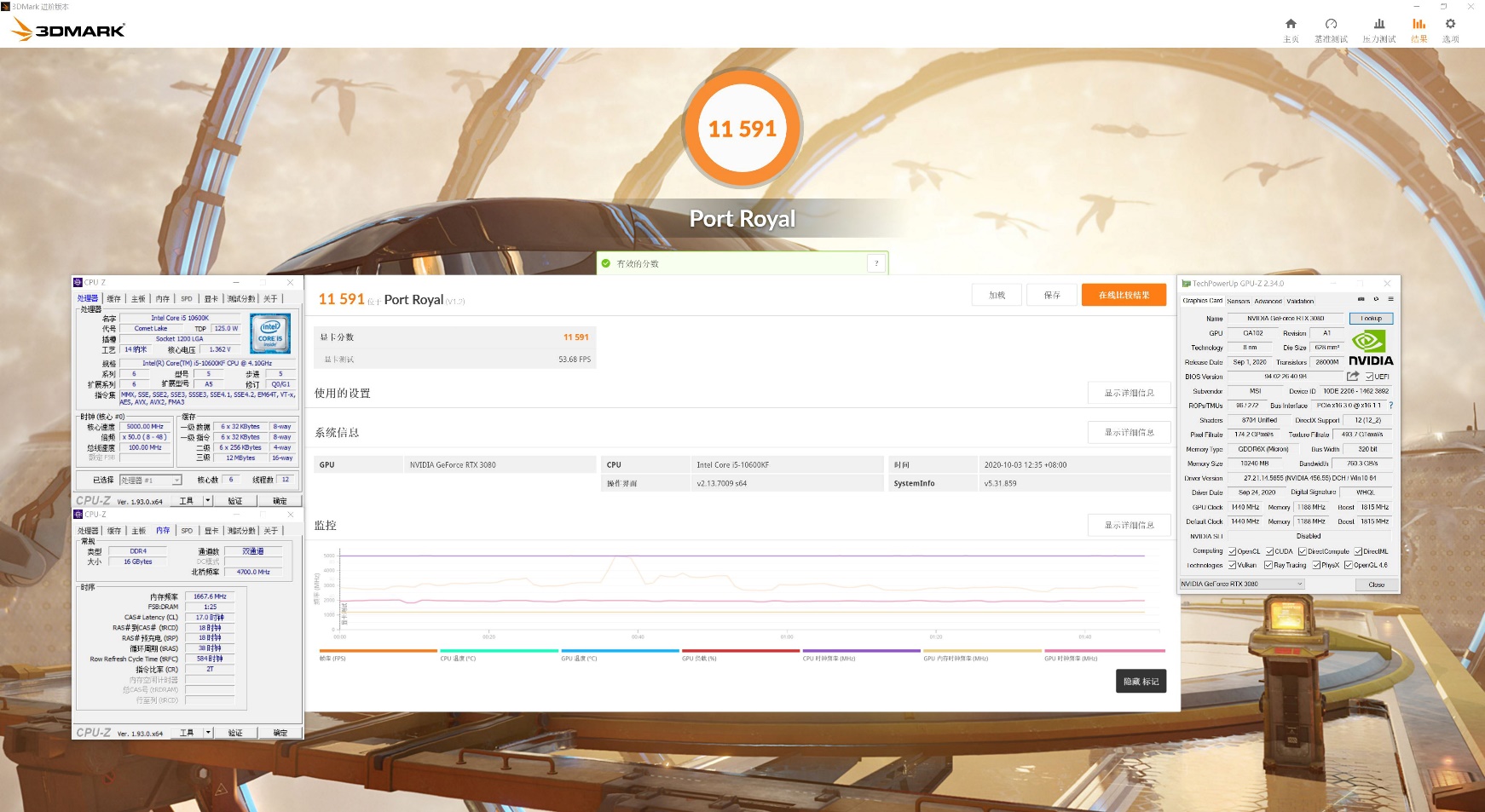
Task: Open the 缓存 (cache) tab in top CPU-Z window
Action: (x=114, y=299)
